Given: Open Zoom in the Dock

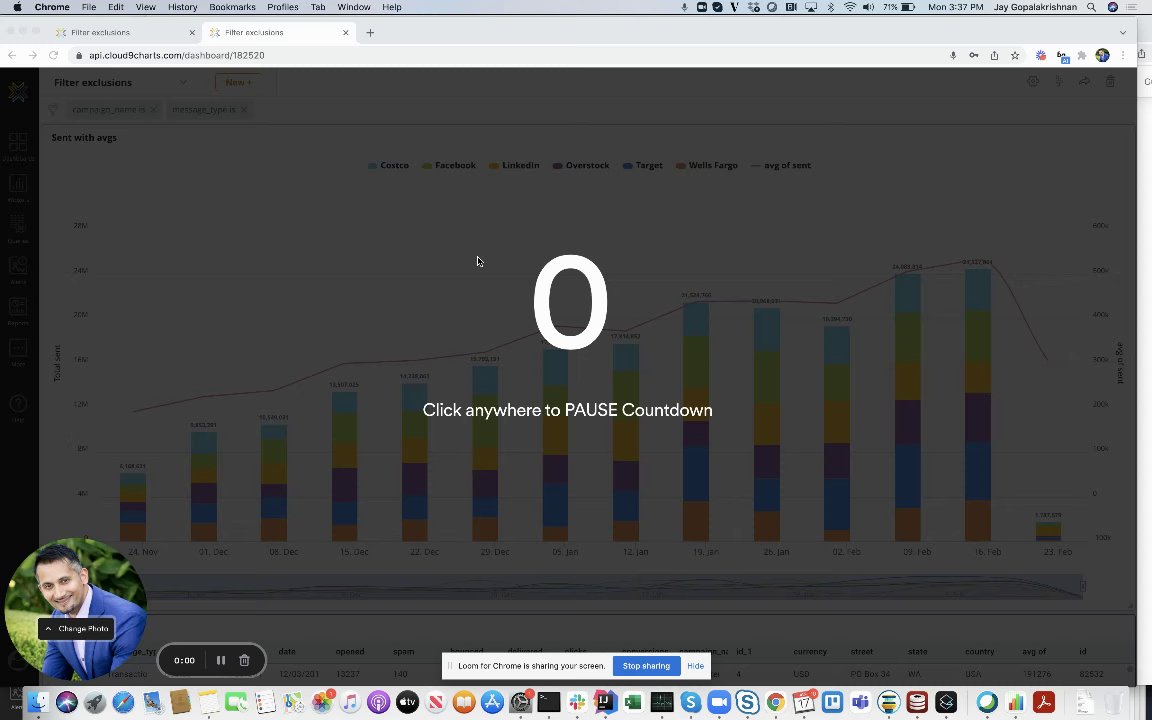Looking at the screenshot, I should (x=719, y=702).
